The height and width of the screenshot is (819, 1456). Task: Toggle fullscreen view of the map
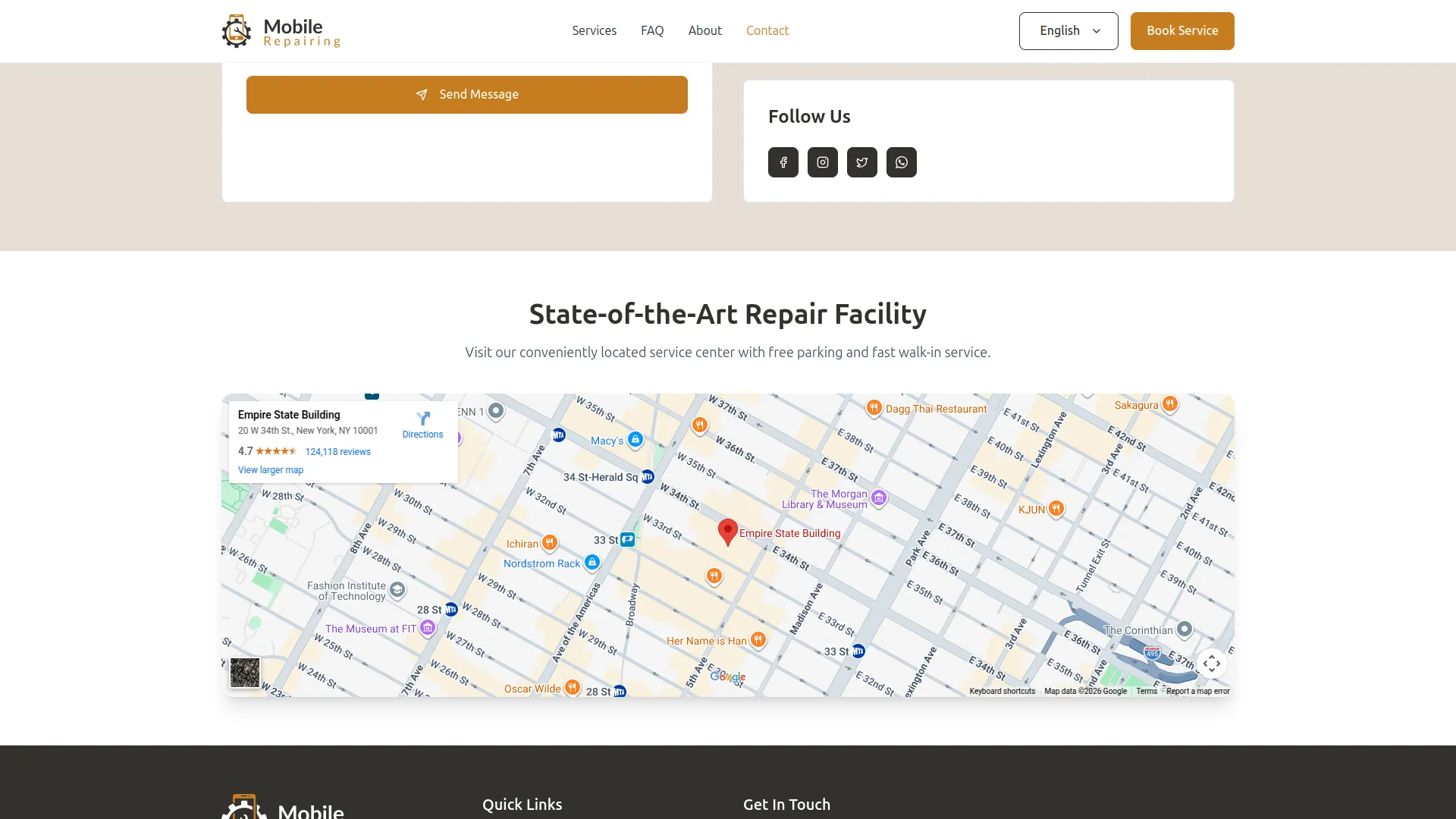[x=1211, y=664]
